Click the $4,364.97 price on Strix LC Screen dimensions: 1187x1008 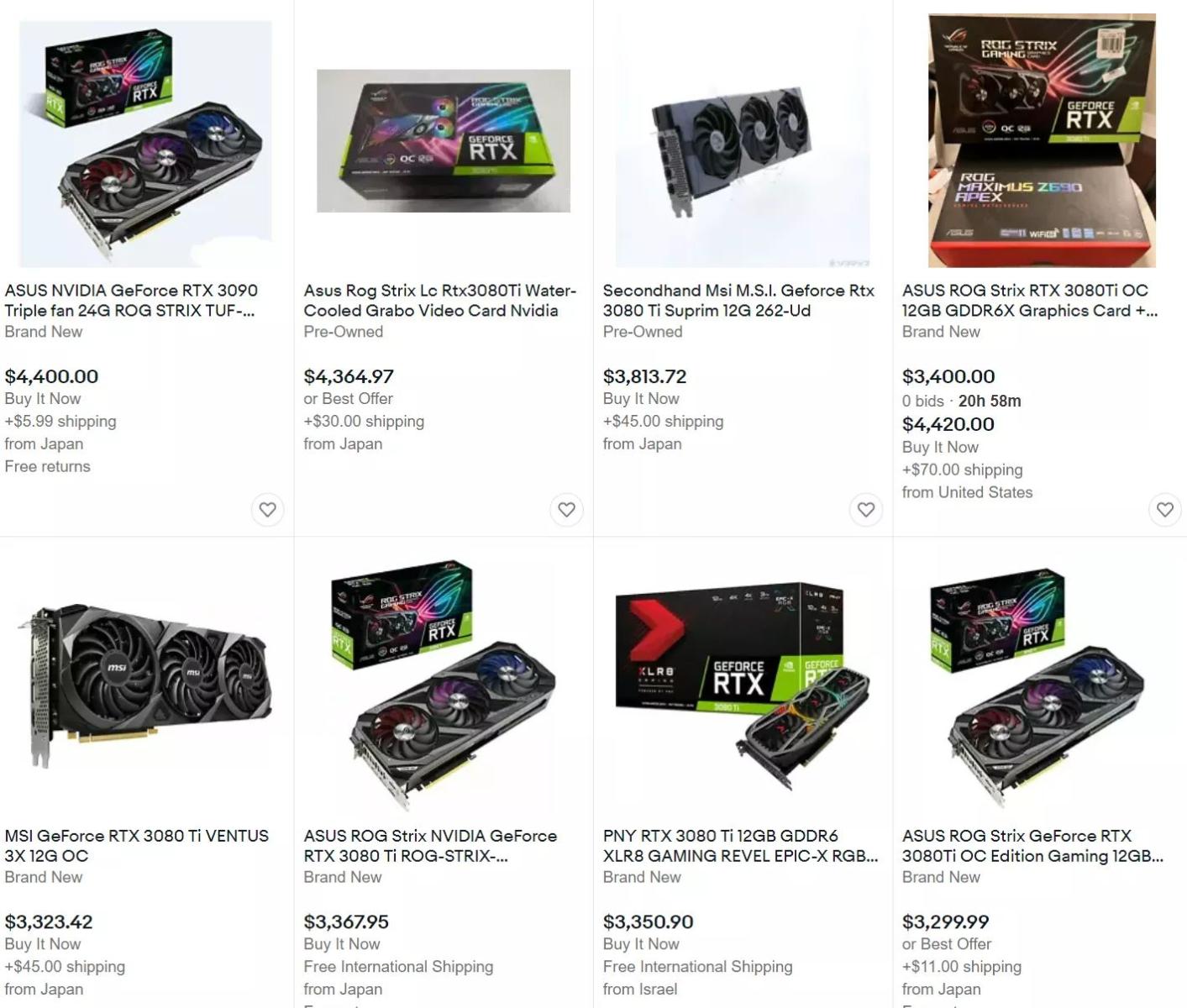pyautogui.click(x=349, y=376)
